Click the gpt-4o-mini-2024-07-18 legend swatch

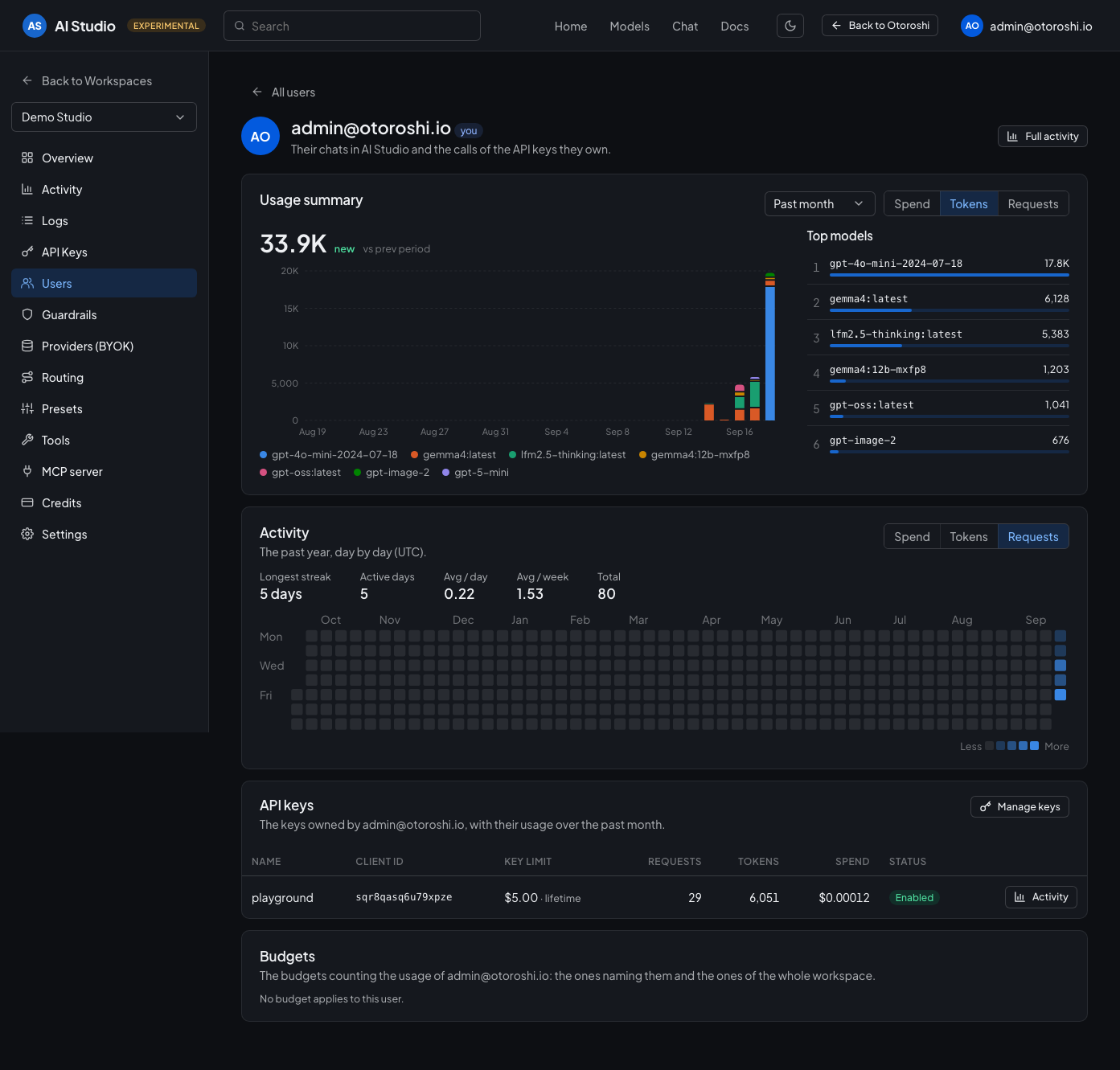pos(263,455)
